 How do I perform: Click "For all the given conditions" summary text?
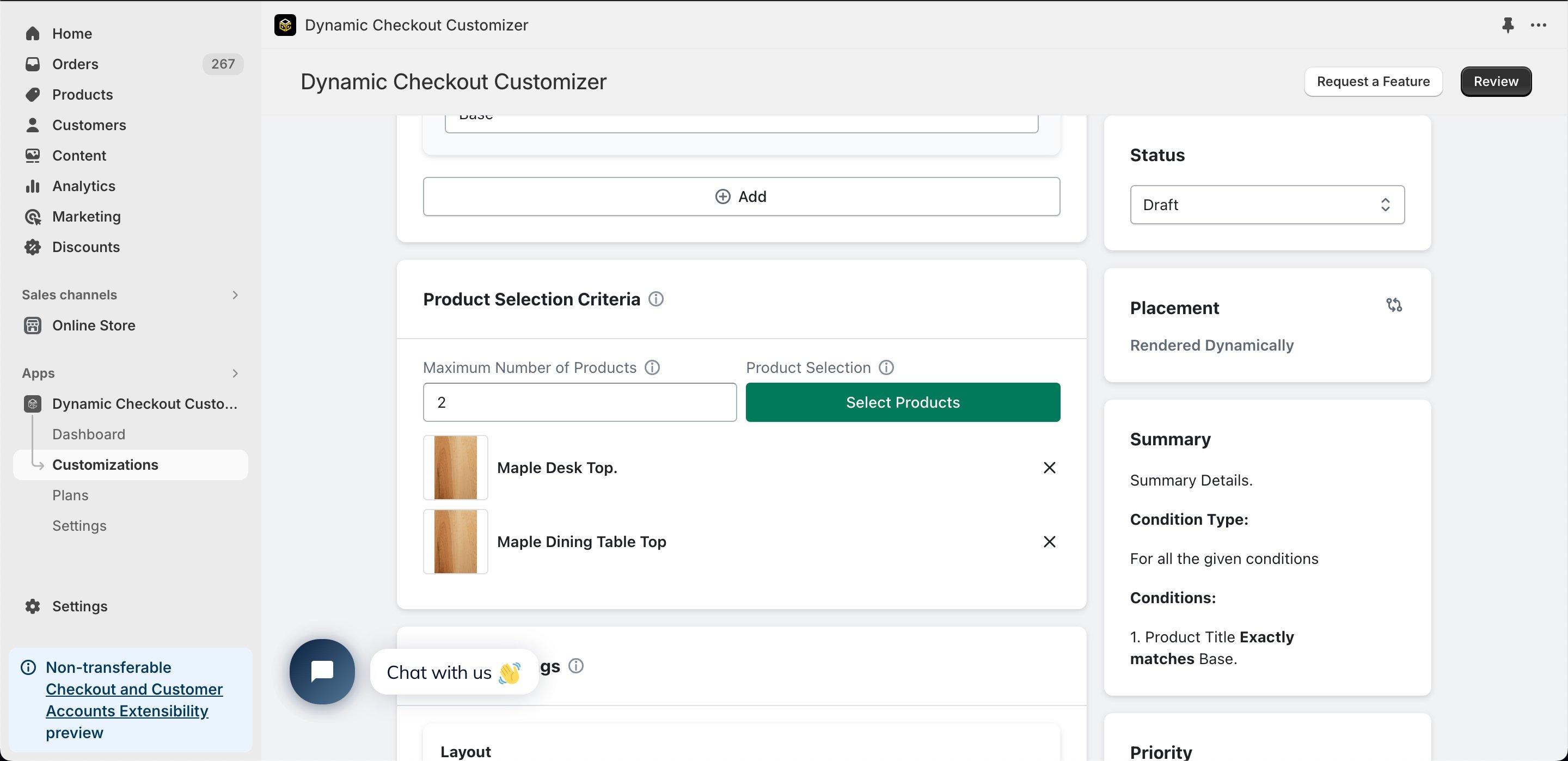click(1224, 559)
